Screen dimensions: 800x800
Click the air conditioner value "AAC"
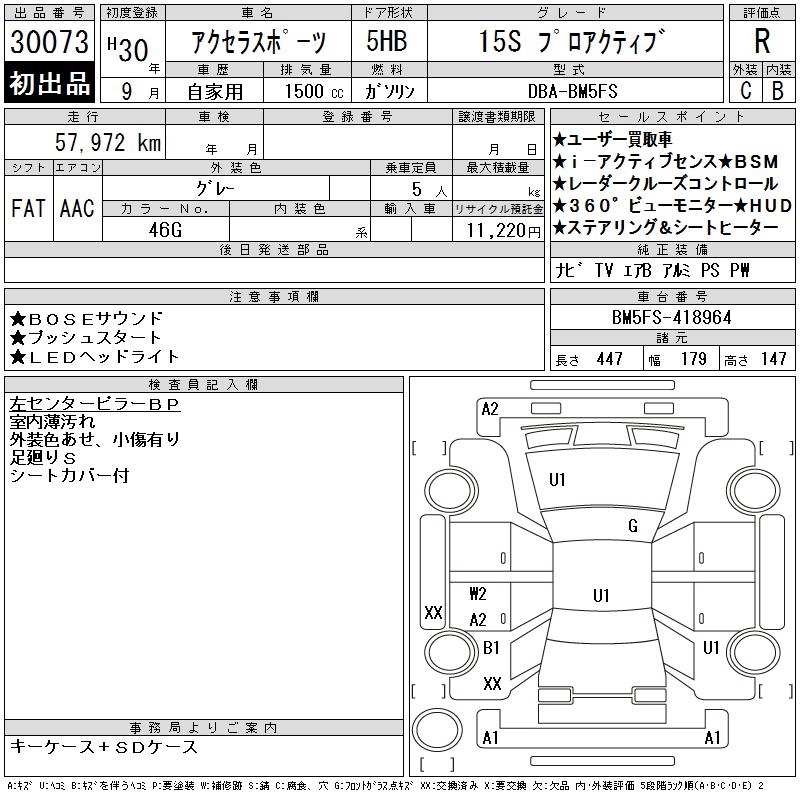click(77, 208)
